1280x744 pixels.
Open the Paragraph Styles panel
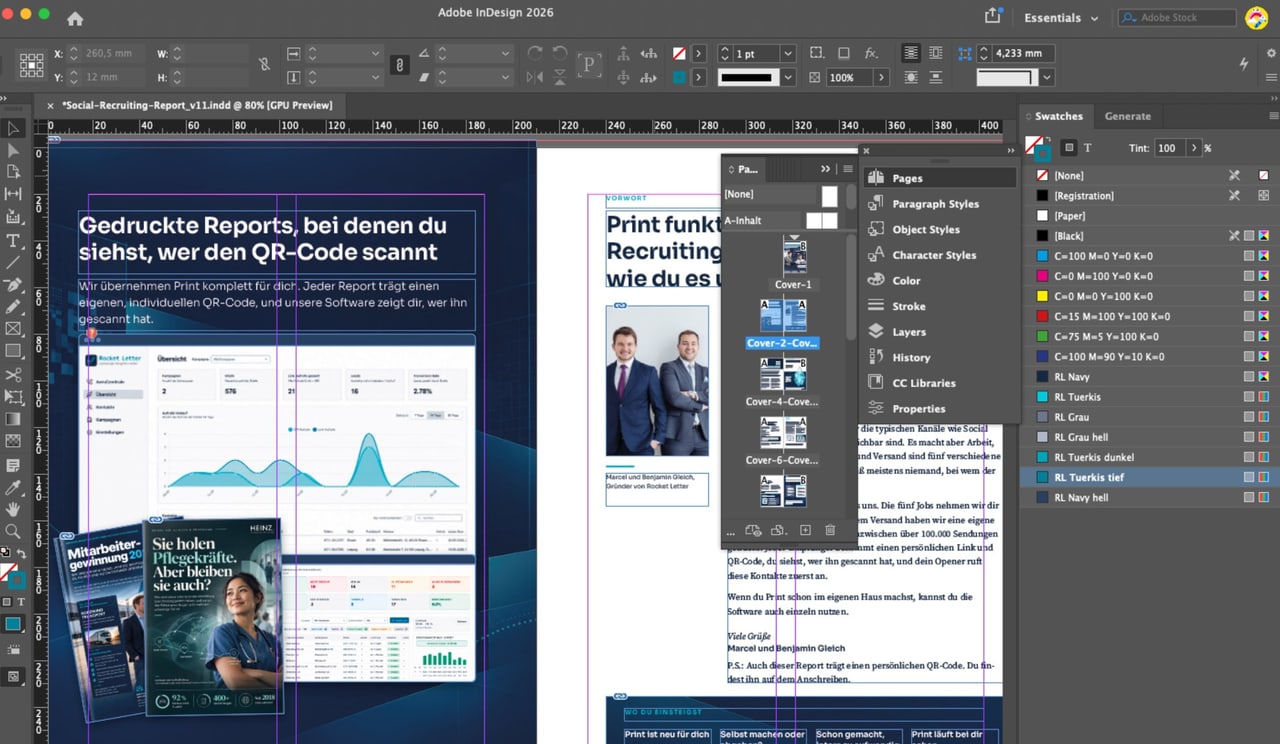940,204
